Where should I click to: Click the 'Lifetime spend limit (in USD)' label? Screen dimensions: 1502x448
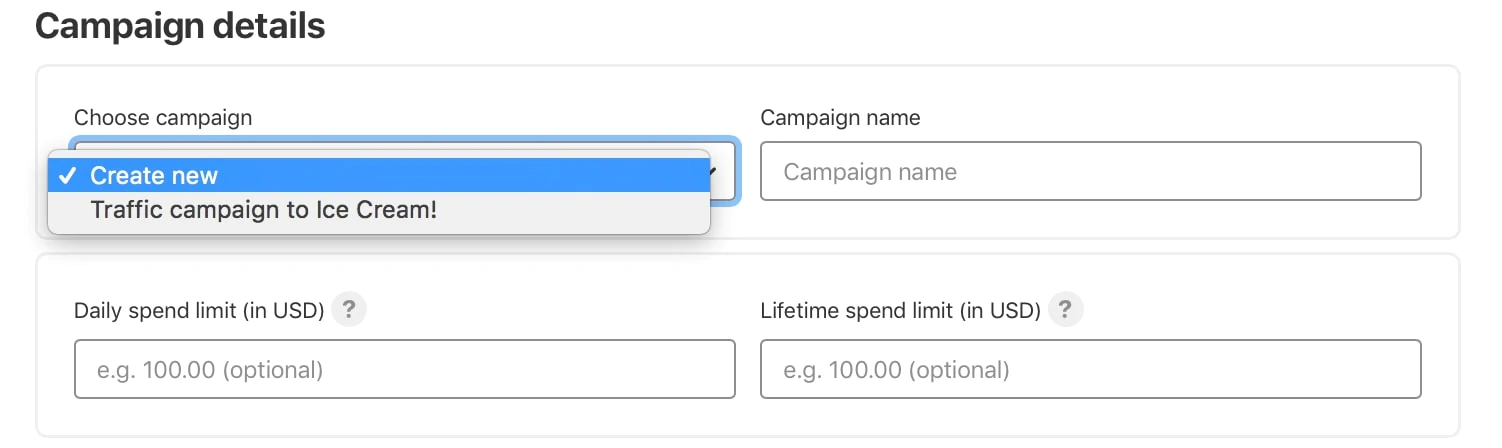pos(900,311)
